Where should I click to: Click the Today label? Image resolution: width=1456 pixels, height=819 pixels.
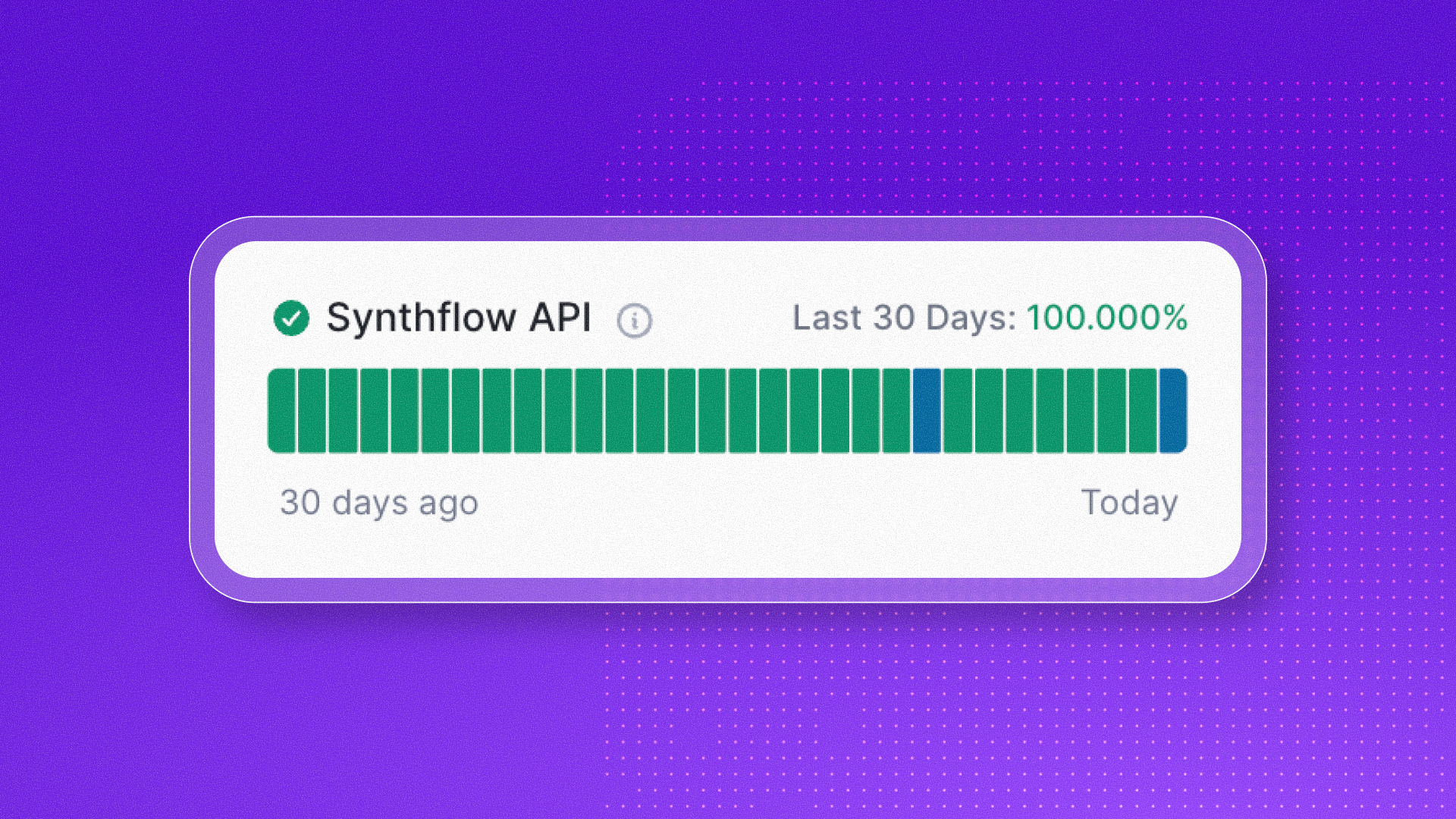[1129, 503]
